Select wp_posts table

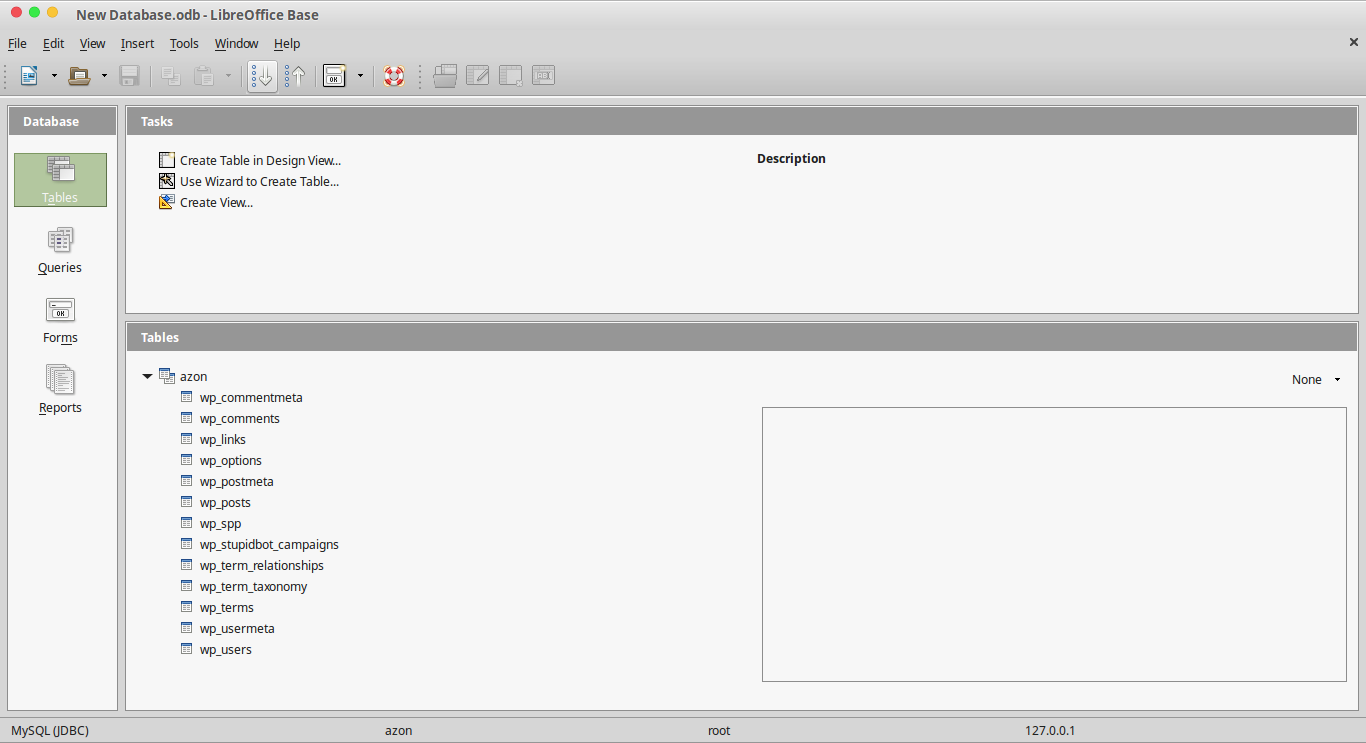click(x=225, y=503)
